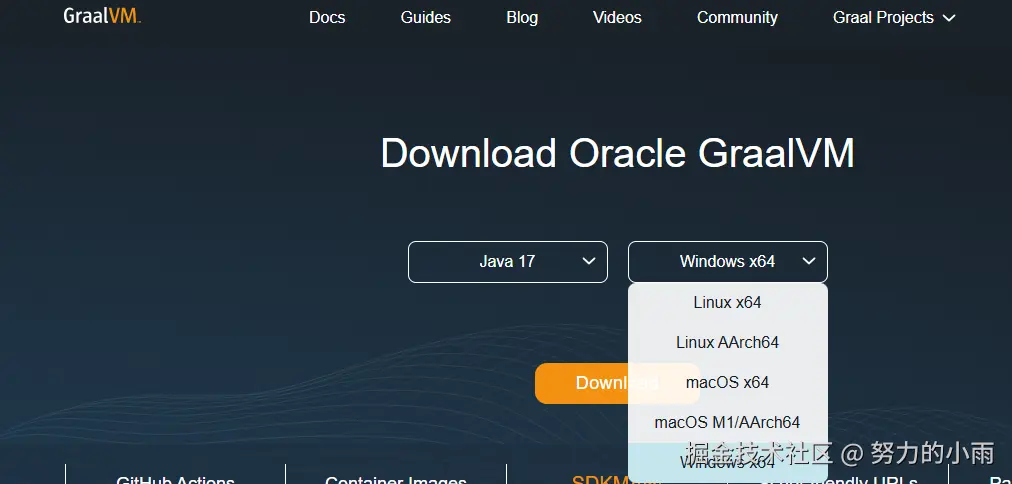The height and width of the screenshot is (484, 1012).
Task: Expand the Graal Projects menu
Action: (x=893, y=17)
